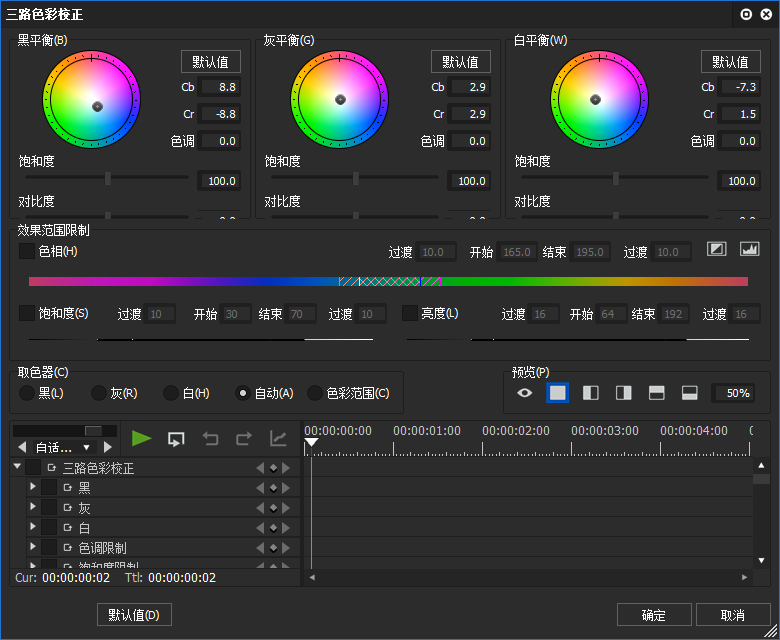
Task: Select the top half split preview icon
Action: 657,393
